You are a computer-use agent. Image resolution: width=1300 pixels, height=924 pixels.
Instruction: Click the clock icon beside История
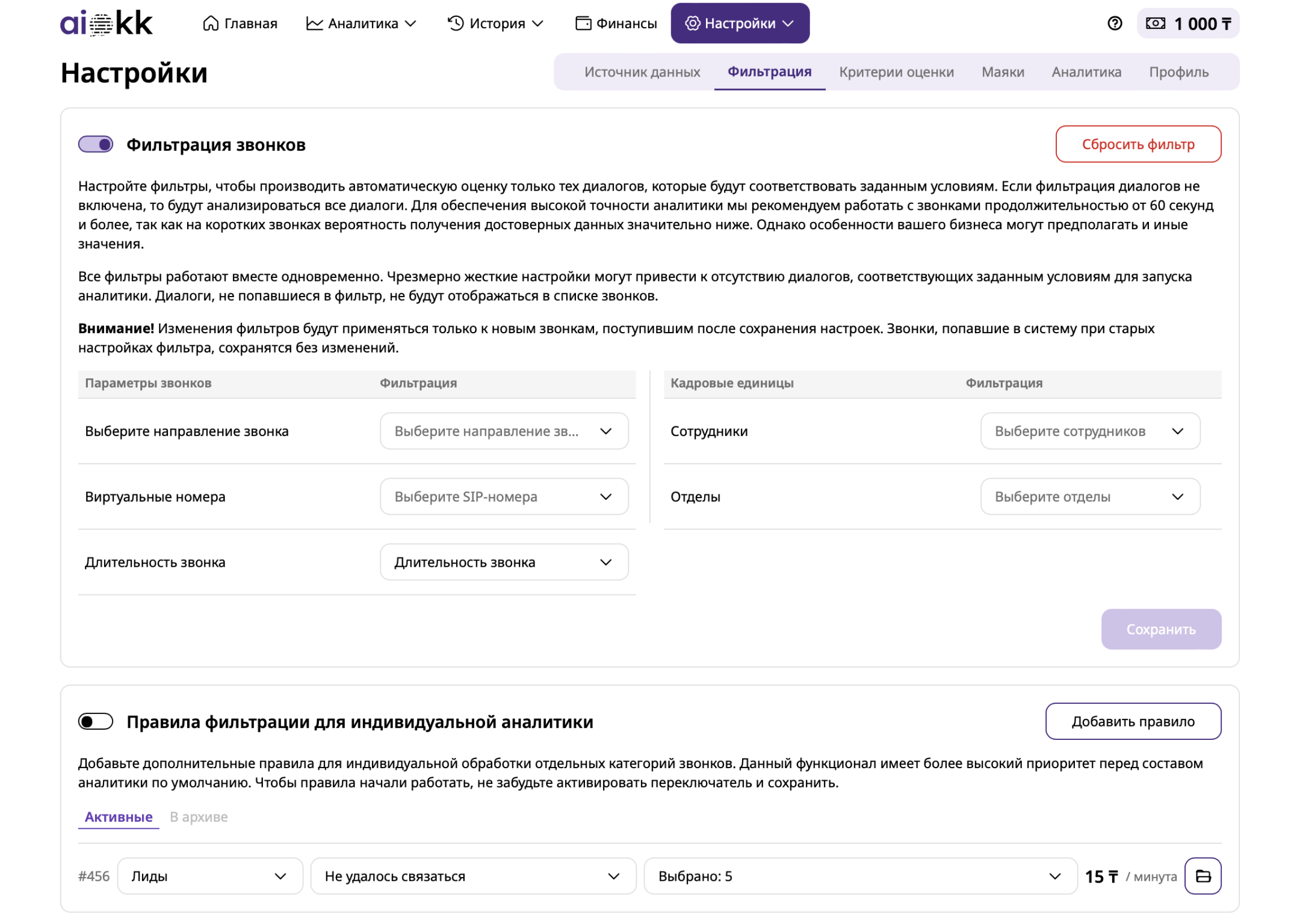pyautogui.click(x=456, y=23)
